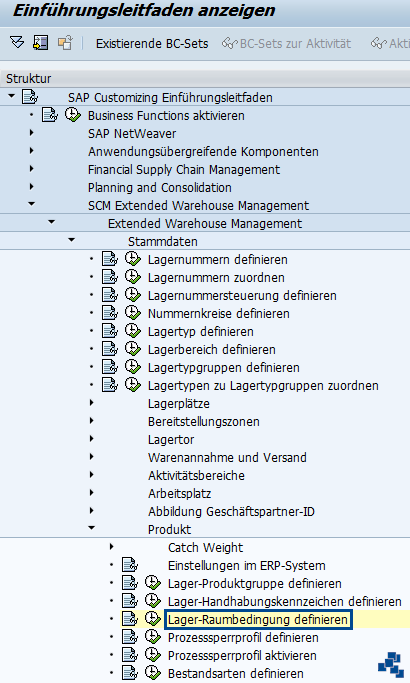Expand the Lagerplätze node
This screenshot has width=410, height=683.
[91, 403]
